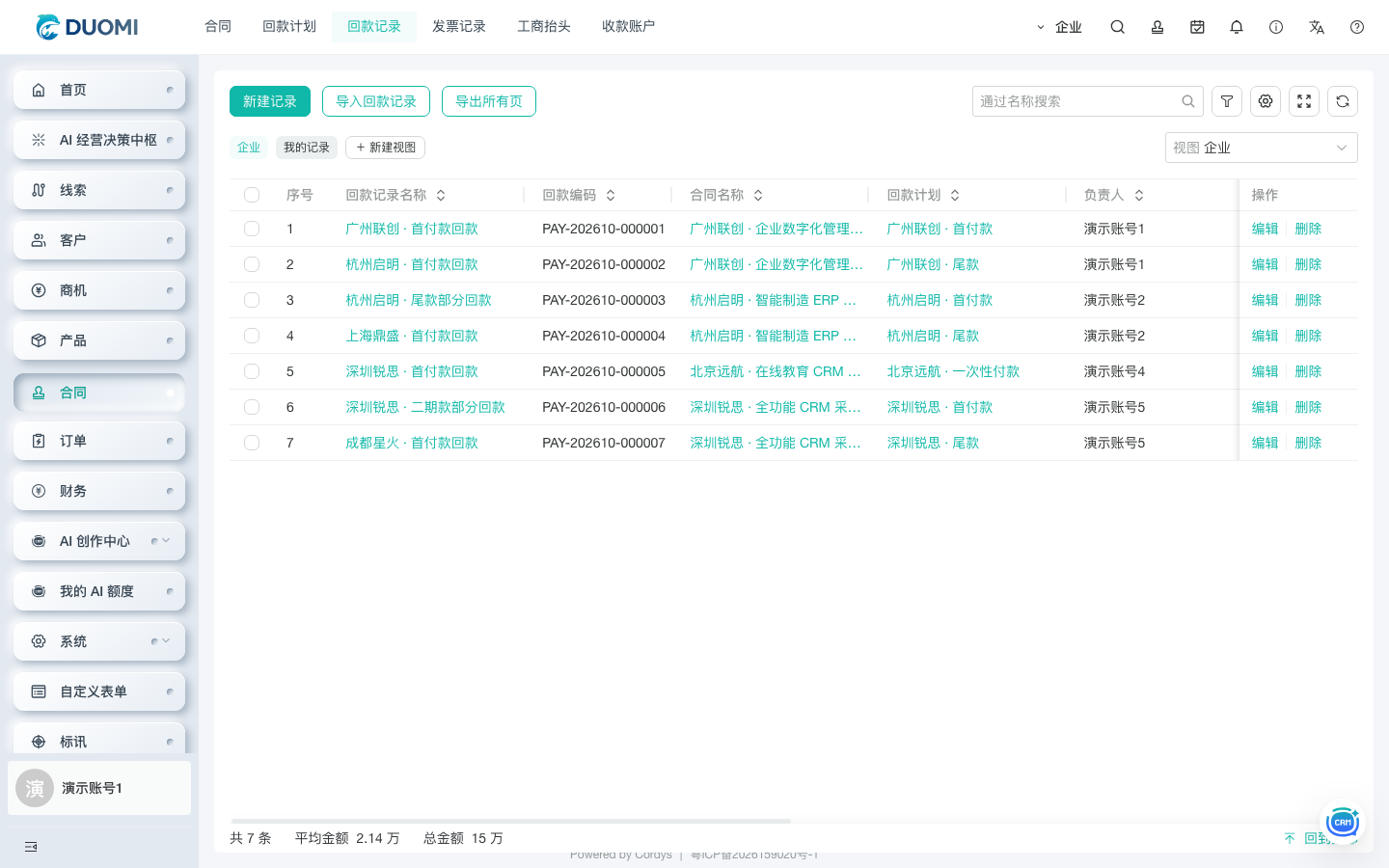Open the help question mark icon
1389x868 pixels.
click(1357, 27)
